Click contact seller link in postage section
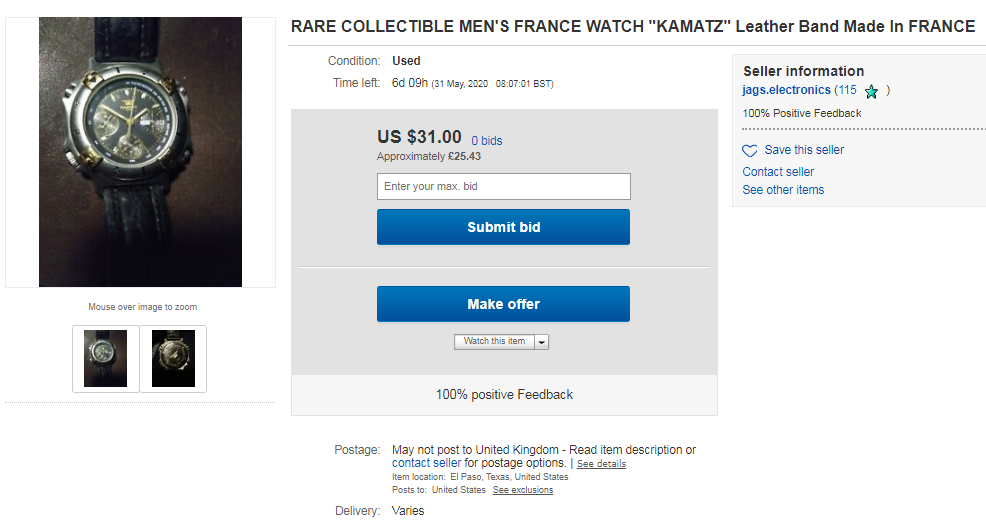 (427, 463)
